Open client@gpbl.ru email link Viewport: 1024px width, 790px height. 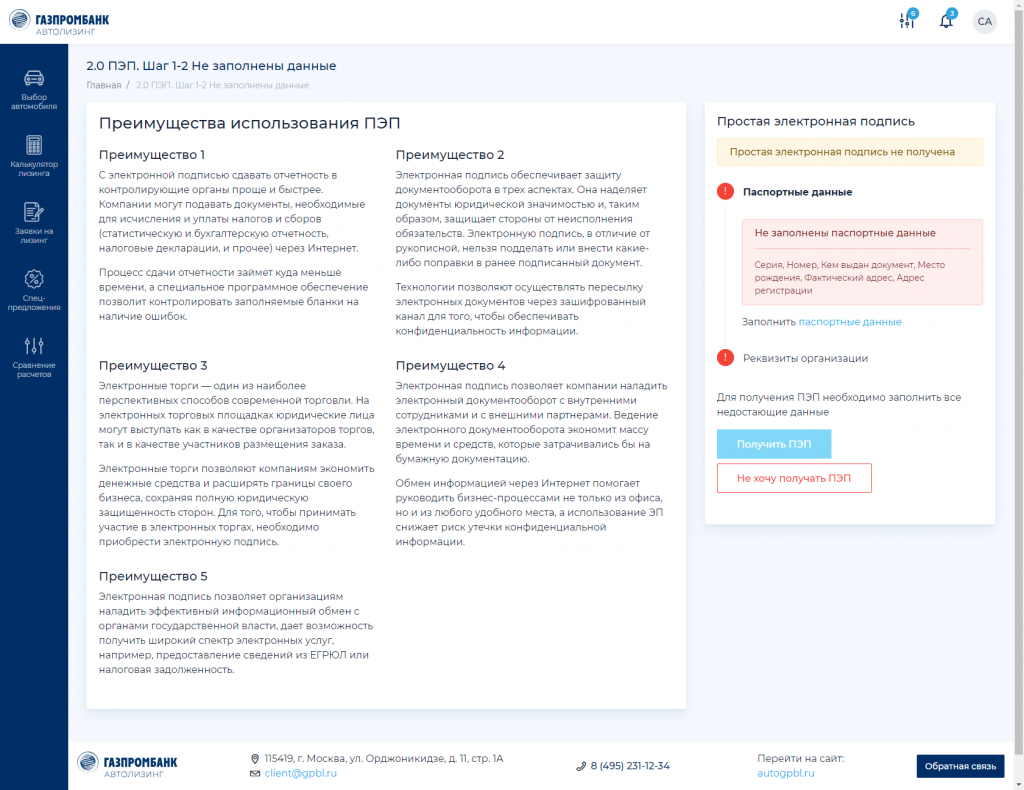coord(300,773)
